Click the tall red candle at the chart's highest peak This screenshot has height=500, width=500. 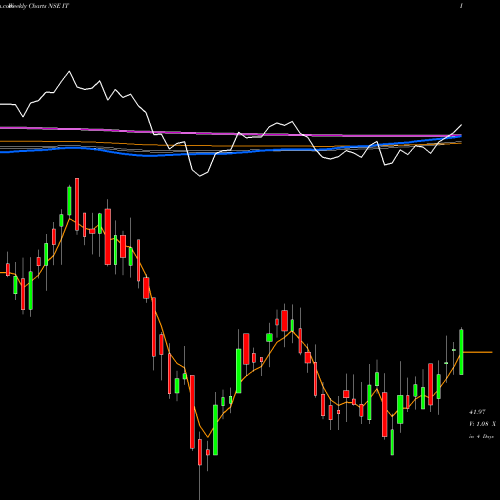pos(77,205)
